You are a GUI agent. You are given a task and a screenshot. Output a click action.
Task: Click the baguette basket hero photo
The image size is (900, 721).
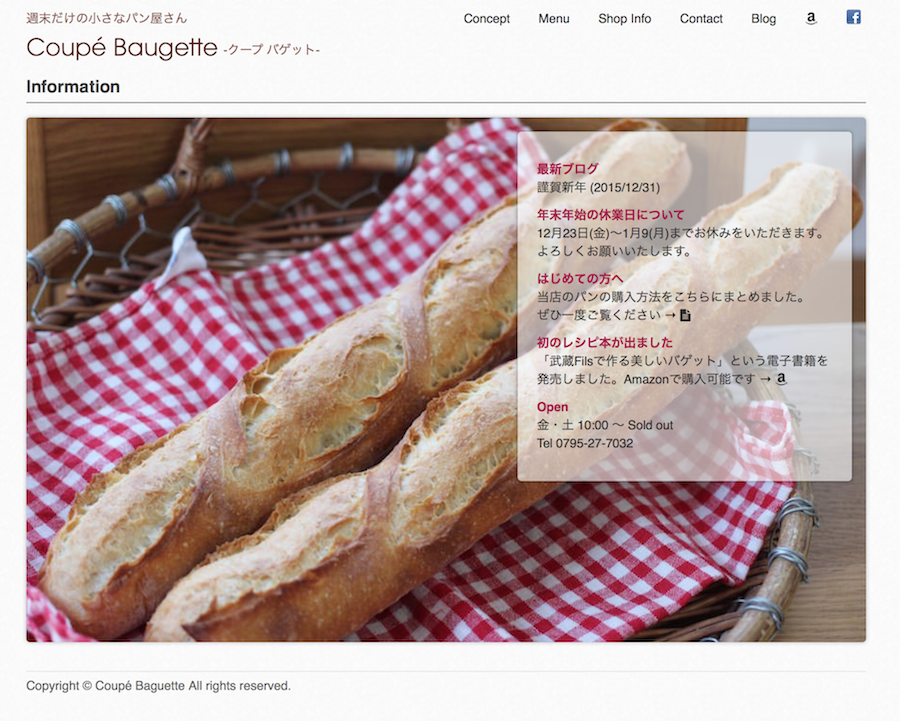[270, 379]
